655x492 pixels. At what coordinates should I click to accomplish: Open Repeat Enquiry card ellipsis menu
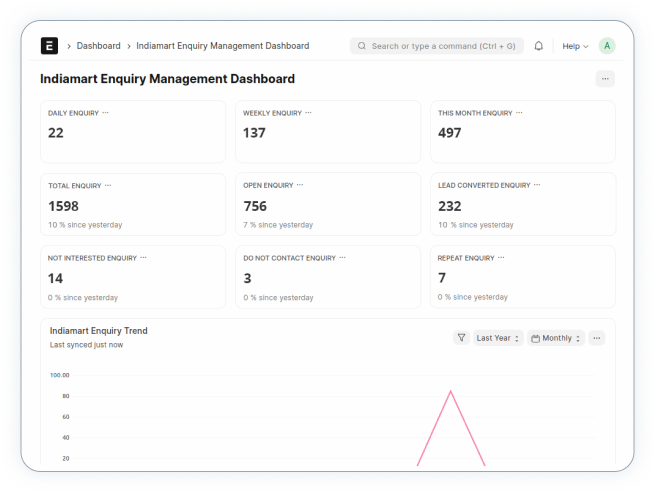click(x=501, y=258)
